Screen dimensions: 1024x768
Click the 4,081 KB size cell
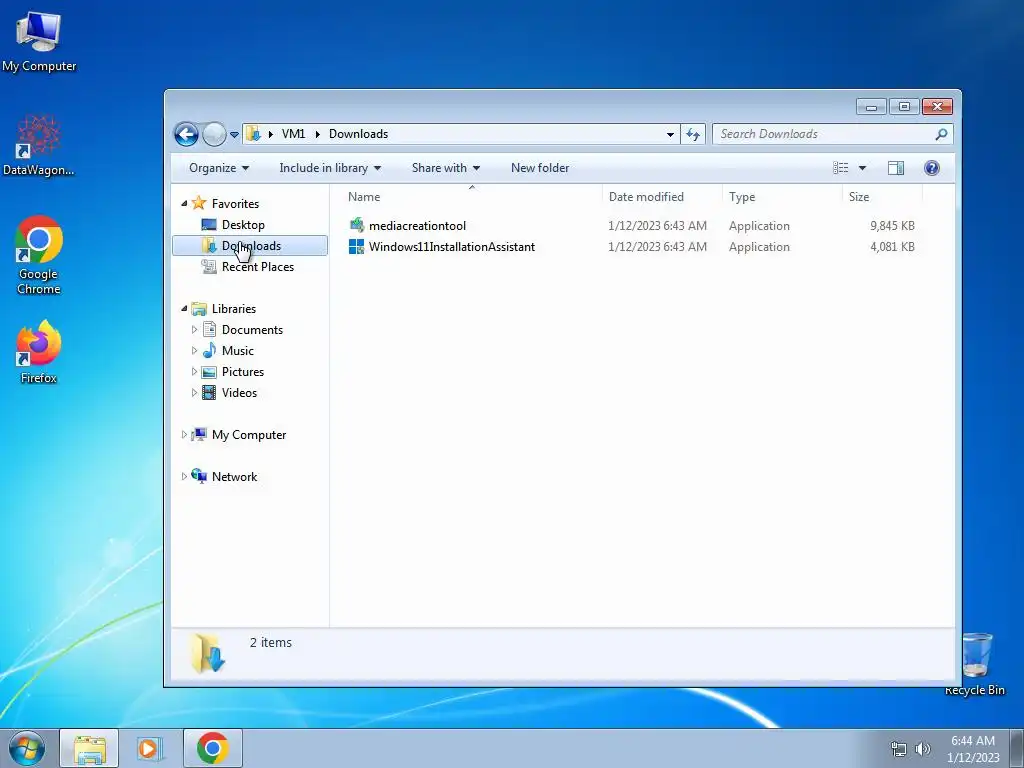892,247
